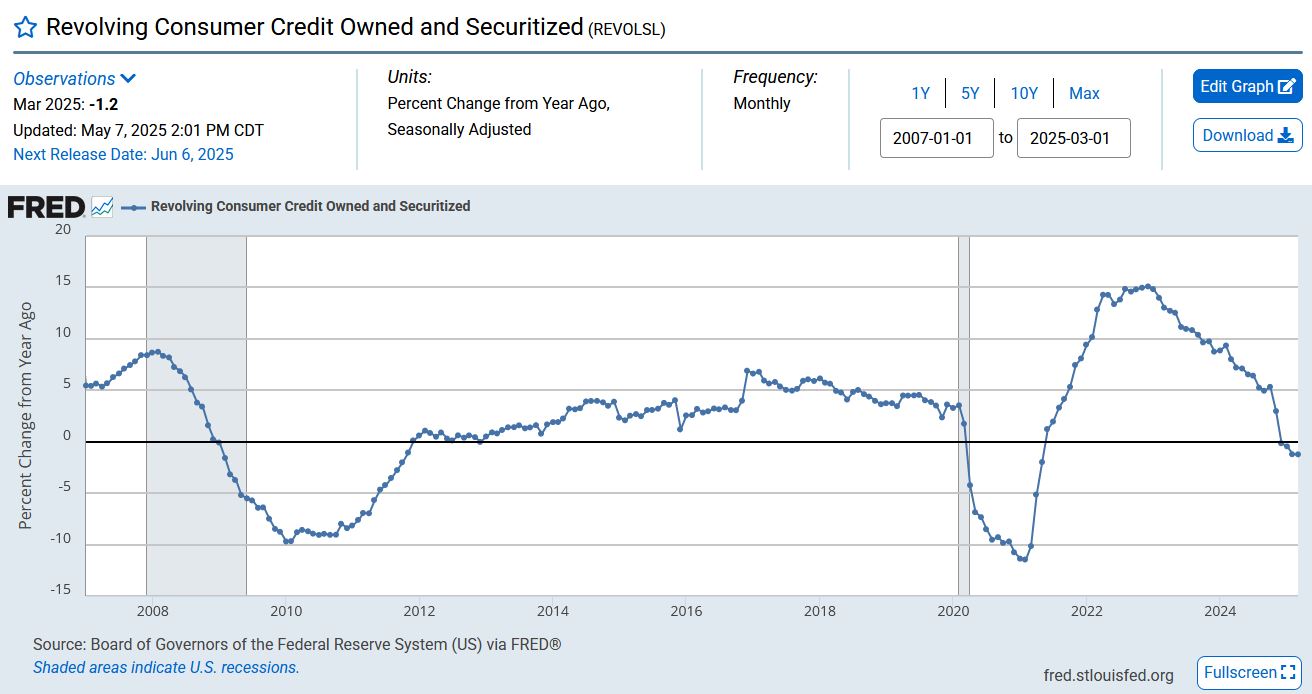Switch to the 10Y date range
Viewport: 1312px width, 694px height.
pos(1024,93)
